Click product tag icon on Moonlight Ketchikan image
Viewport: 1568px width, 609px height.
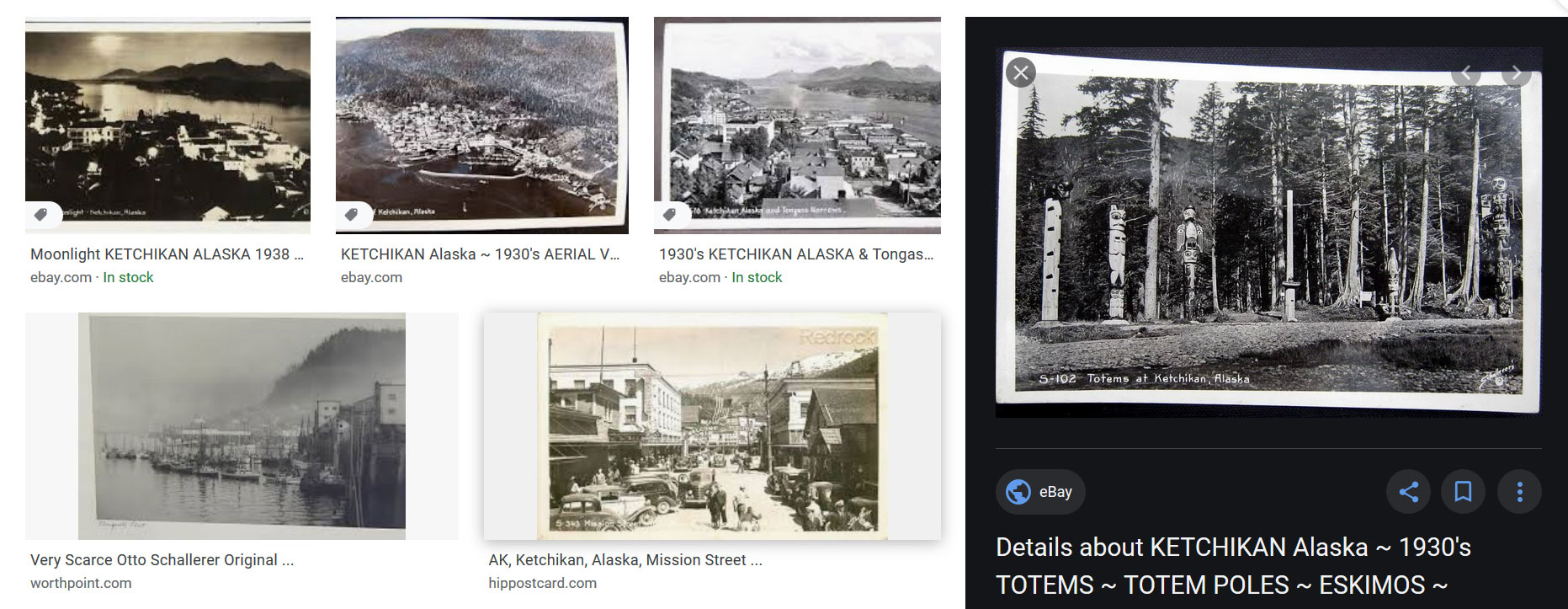coord(41,215)
